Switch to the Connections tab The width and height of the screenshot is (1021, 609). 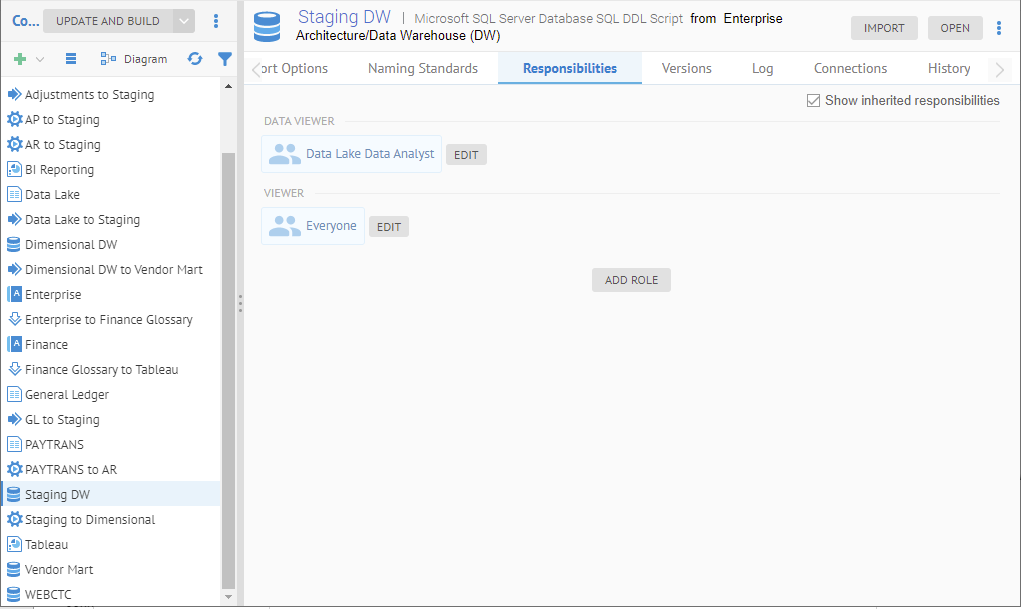[850, 68]
